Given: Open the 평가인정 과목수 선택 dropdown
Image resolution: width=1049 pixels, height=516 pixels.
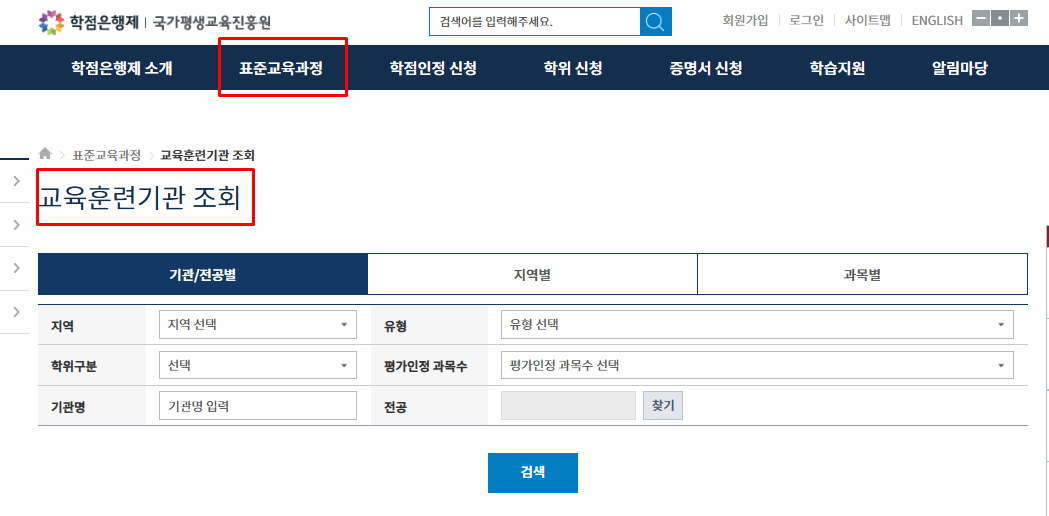Looking at the screenshot, I should pos(757,365).
